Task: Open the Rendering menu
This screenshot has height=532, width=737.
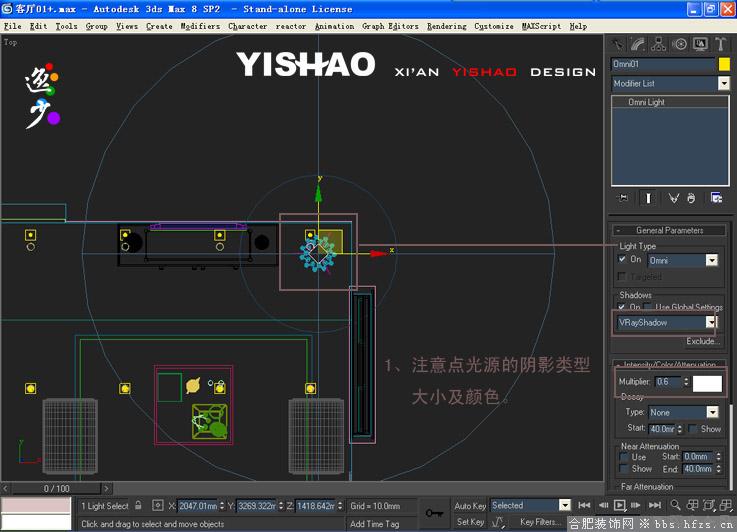Action: (447, 26)
